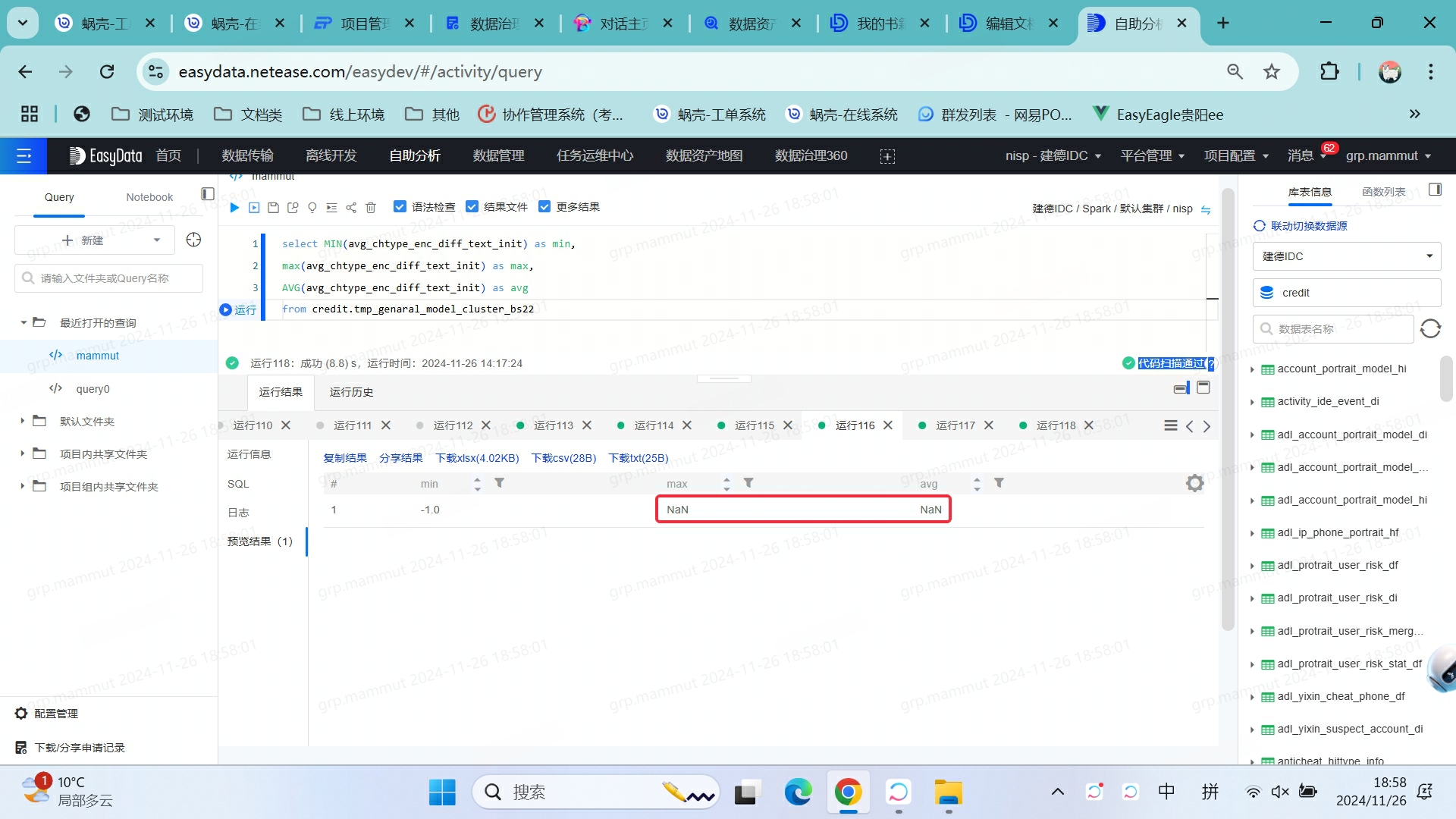Viewport: 1456px width, 819px height.
Task: Open the format/indent SQL icon
Action: point(331,207)
